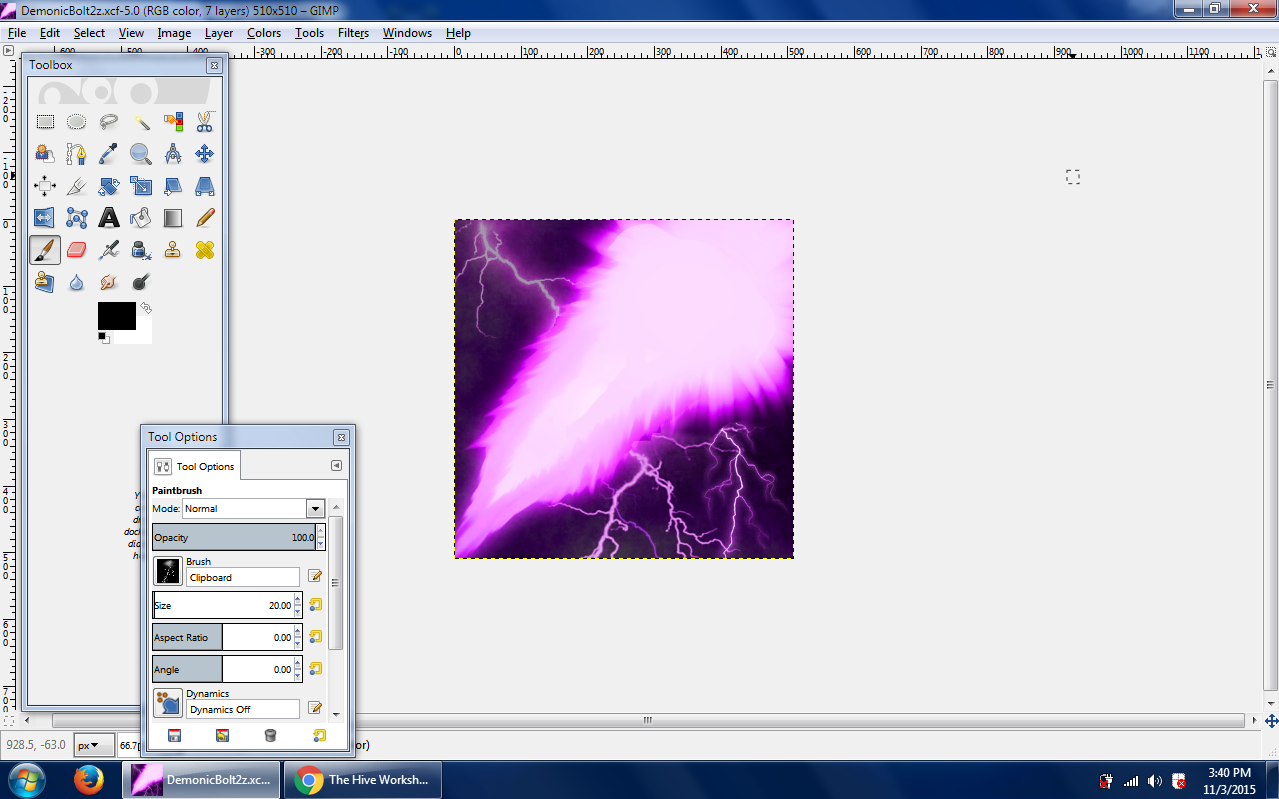Open the Filters menu
The image size is (1279, 799).
click(x=353, y=33)
